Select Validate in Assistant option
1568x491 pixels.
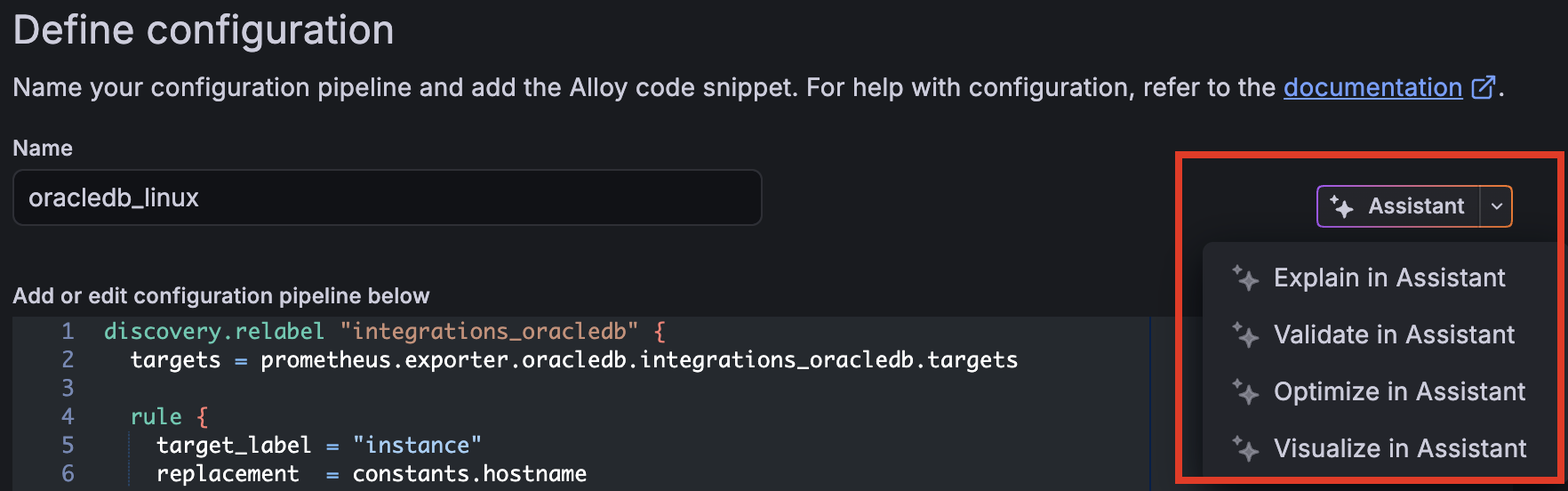pos(1394,334)
